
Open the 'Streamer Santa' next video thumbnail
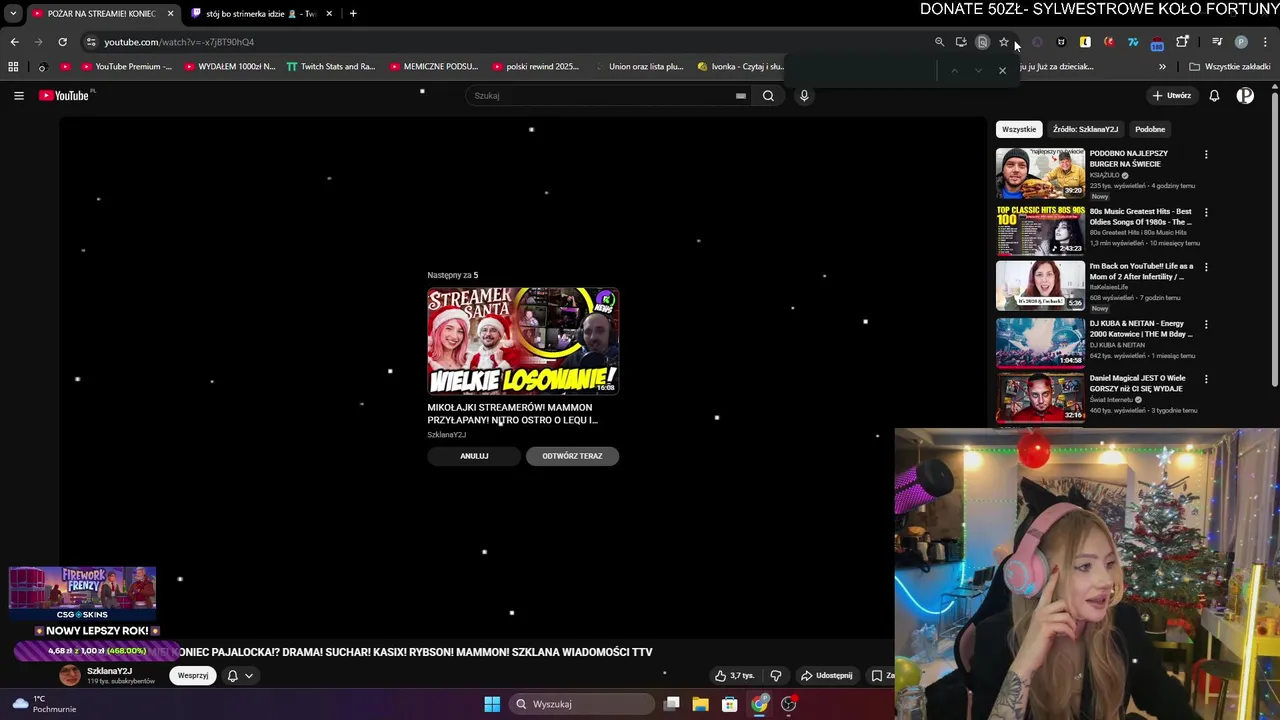click(x=523, y=341)
